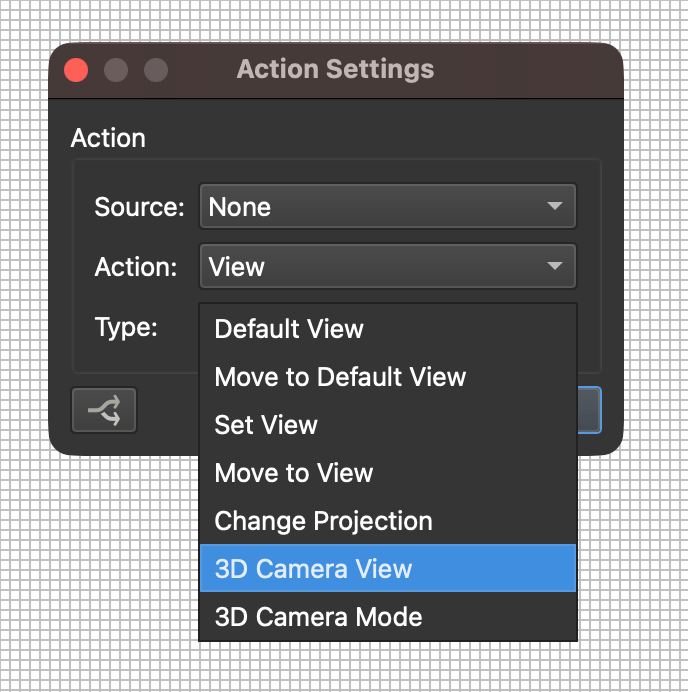Click the Action section heading
This screenshot has height=692, width=688.
coord(108,138)
